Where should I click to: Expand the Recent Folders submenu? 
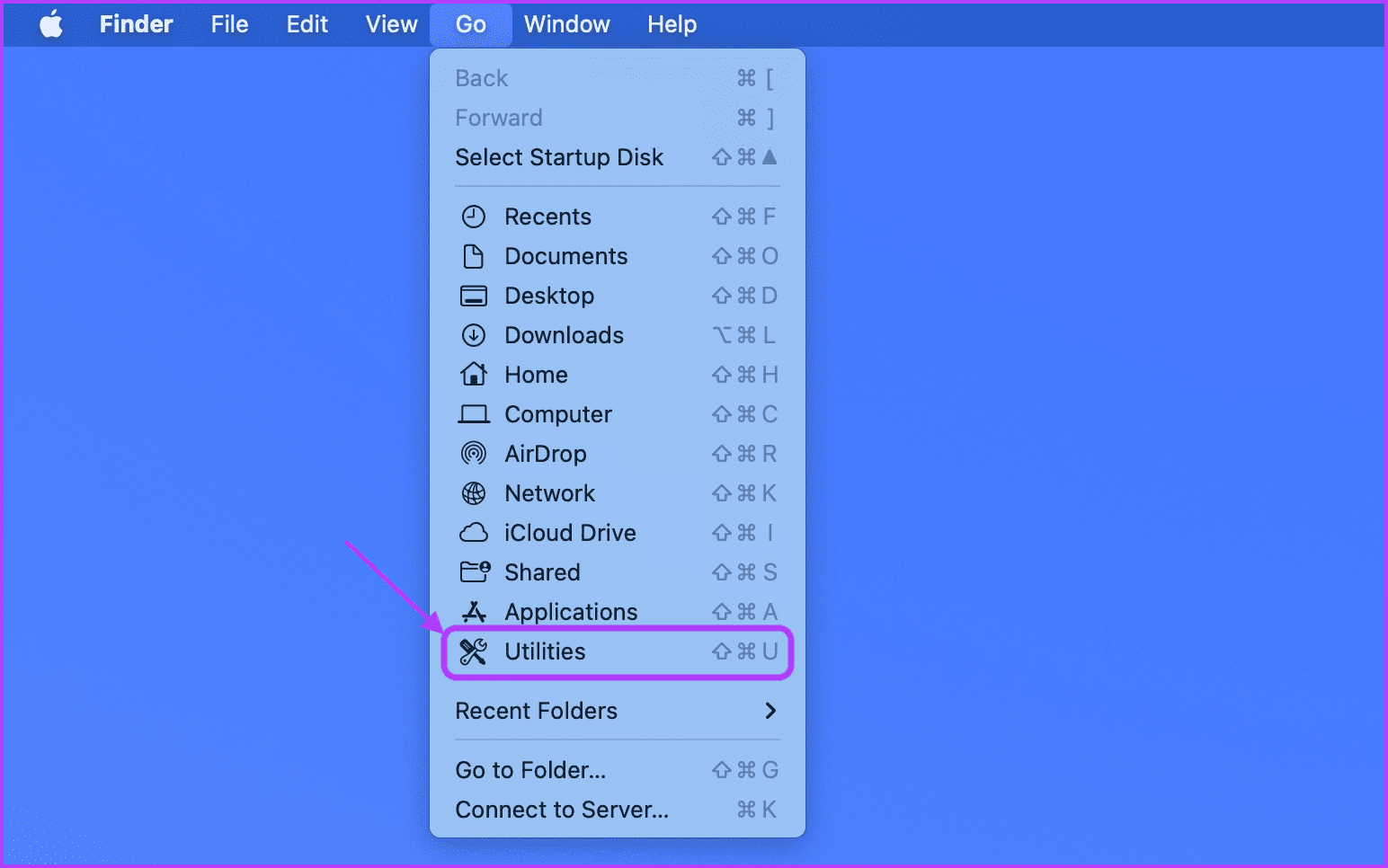(618, 711)
